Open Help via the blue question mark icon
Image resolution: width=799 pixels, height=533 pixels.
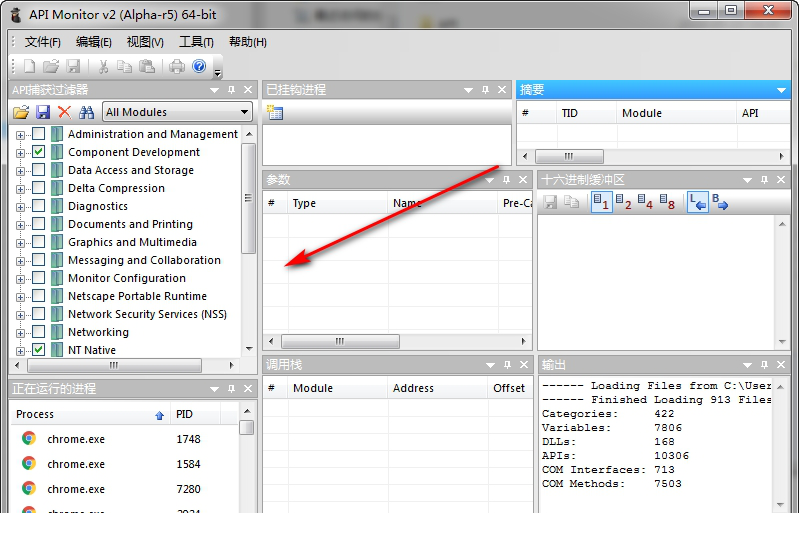pos(199,66)
